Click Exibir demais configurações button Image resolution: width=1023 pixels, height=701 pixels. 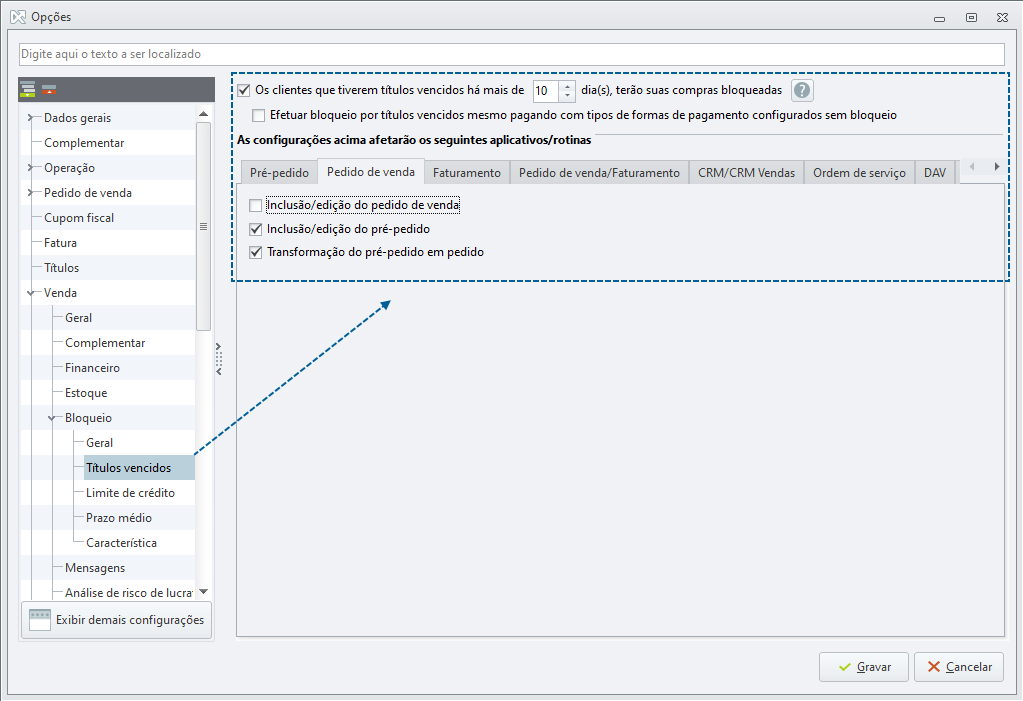click(117, 620)
